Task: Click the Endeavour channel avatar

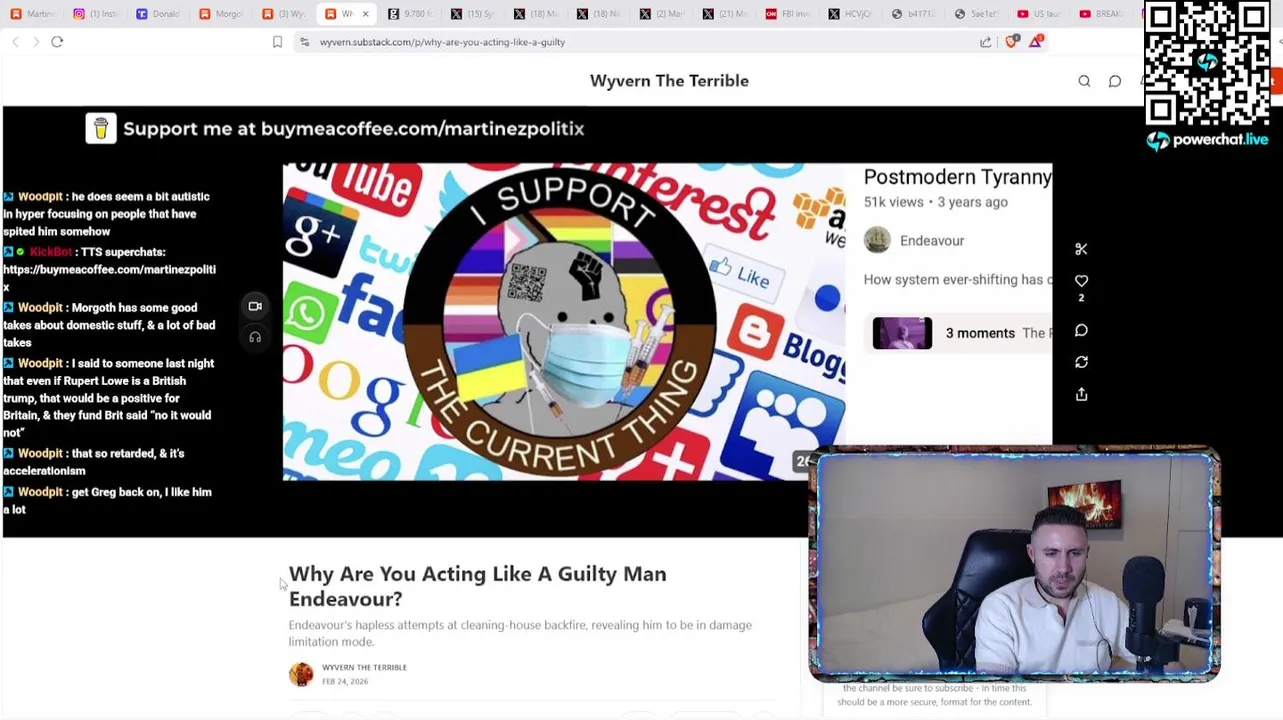Action: (877, 240)
